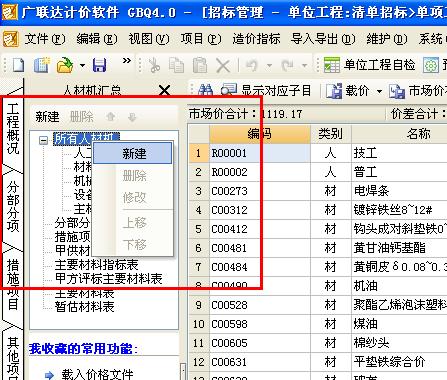Viewport: 447px width, 380px height.
Task: Select cell R00002 in 编码 column
Action: (x=260, y=172)
